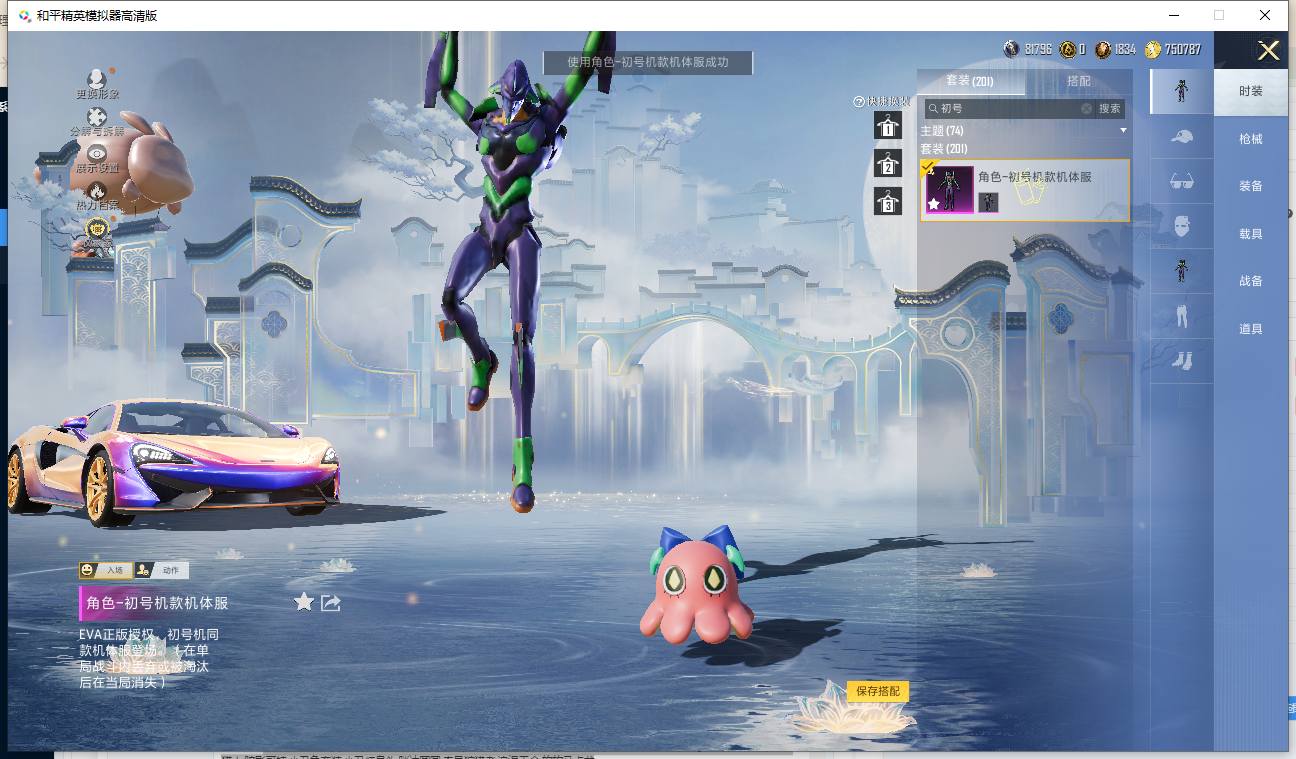
Task: Toggle the 展示设置 eye icon
Action: pyautogui.click(x=97, y=154)
